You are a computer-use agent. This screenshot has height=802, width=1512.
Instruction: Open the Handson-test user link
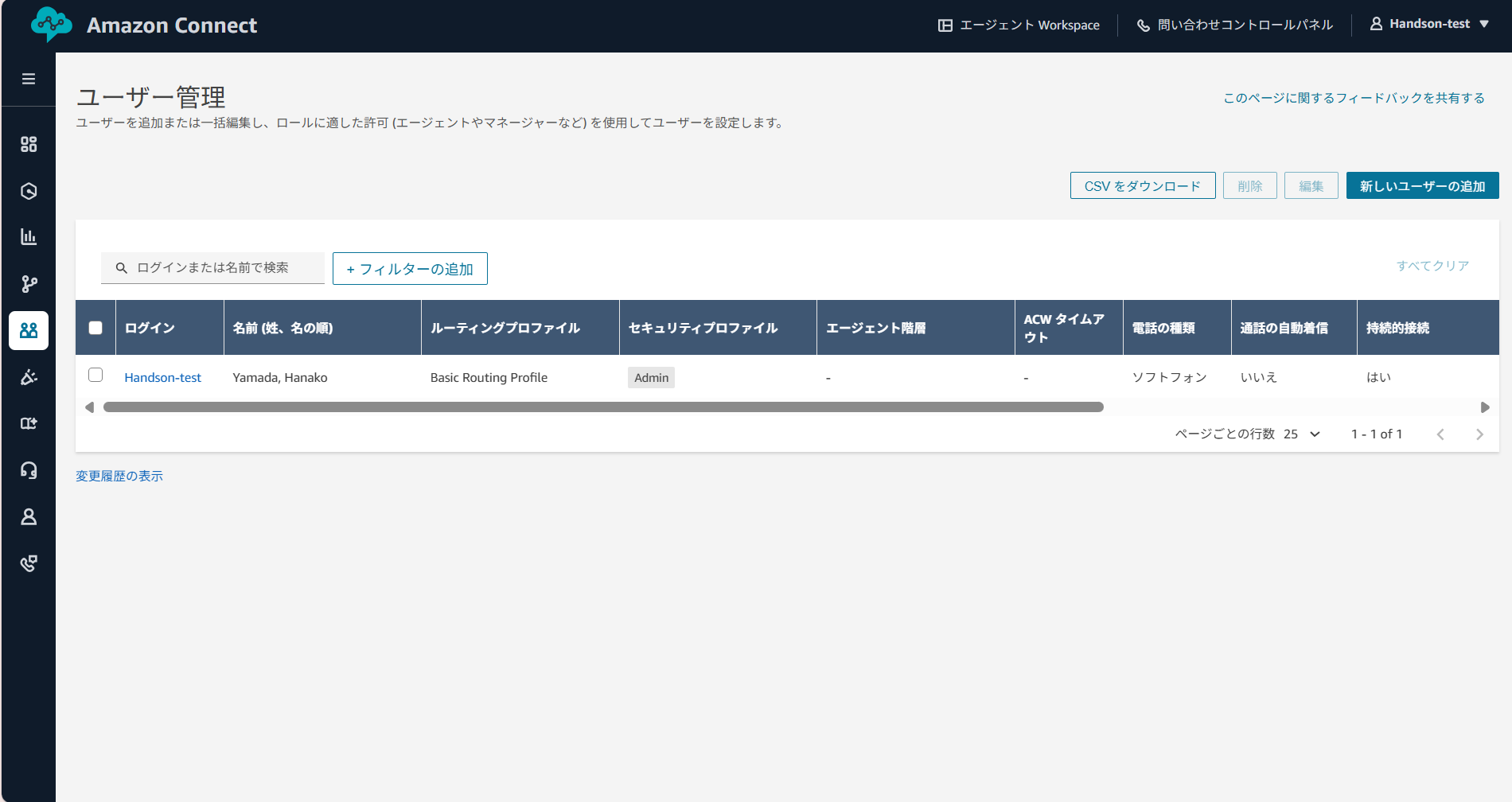[x=163, y=377]
